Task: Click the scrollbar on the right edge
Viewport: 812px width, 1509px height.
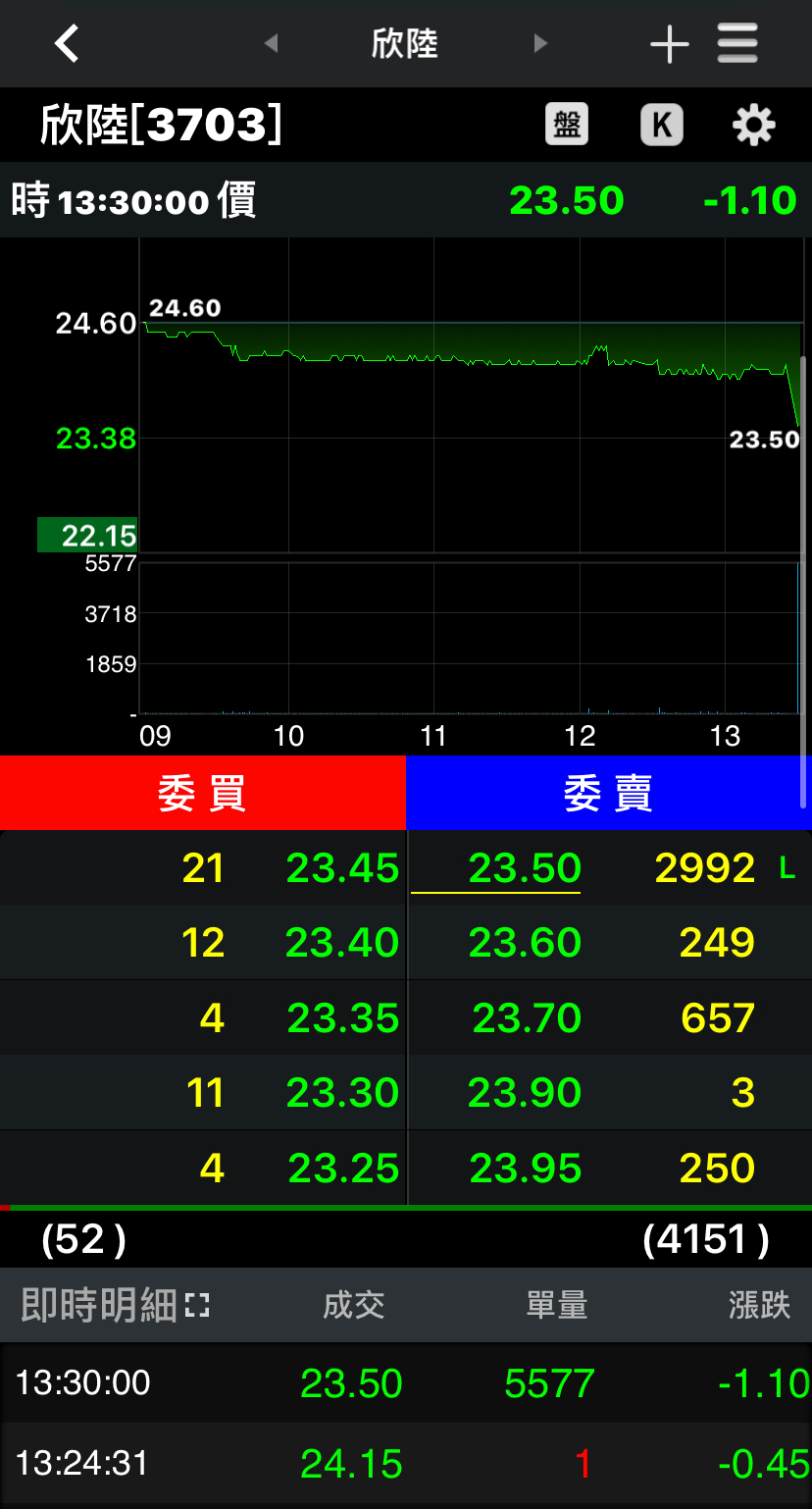Action: [803, 579]
